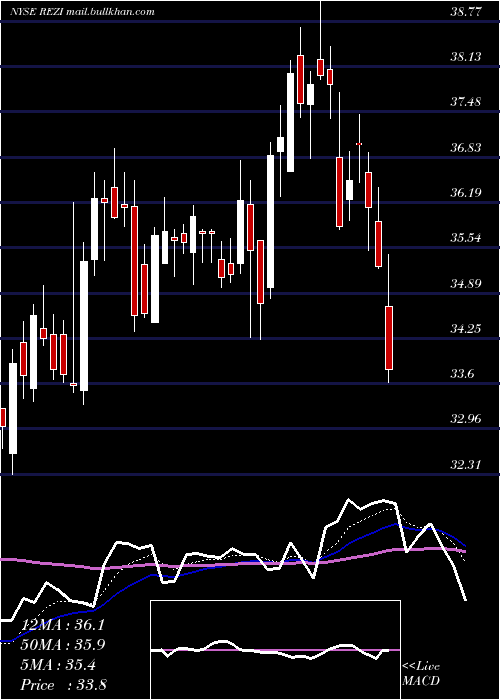Screen dimensions: 500x700
Task: Select the 34.25 price axis label
Action: pyautogui.click(x=466, y=329)
